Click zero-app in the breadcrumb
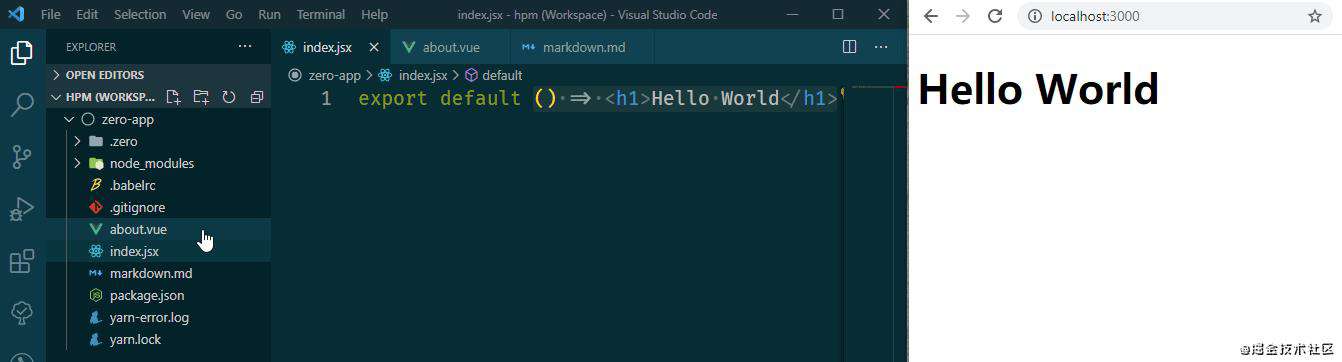Screen dimensions: 1342x362 pyautogui.click(x=334, y=75)
